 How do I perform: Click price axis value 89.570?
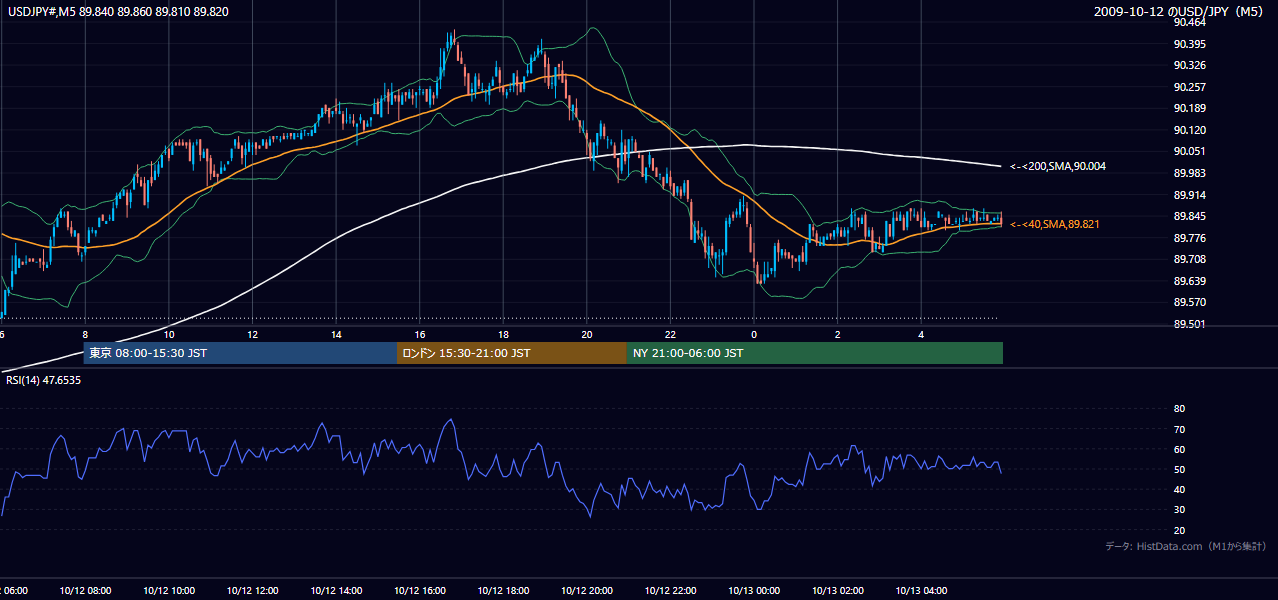click(x=1192, y=302)
